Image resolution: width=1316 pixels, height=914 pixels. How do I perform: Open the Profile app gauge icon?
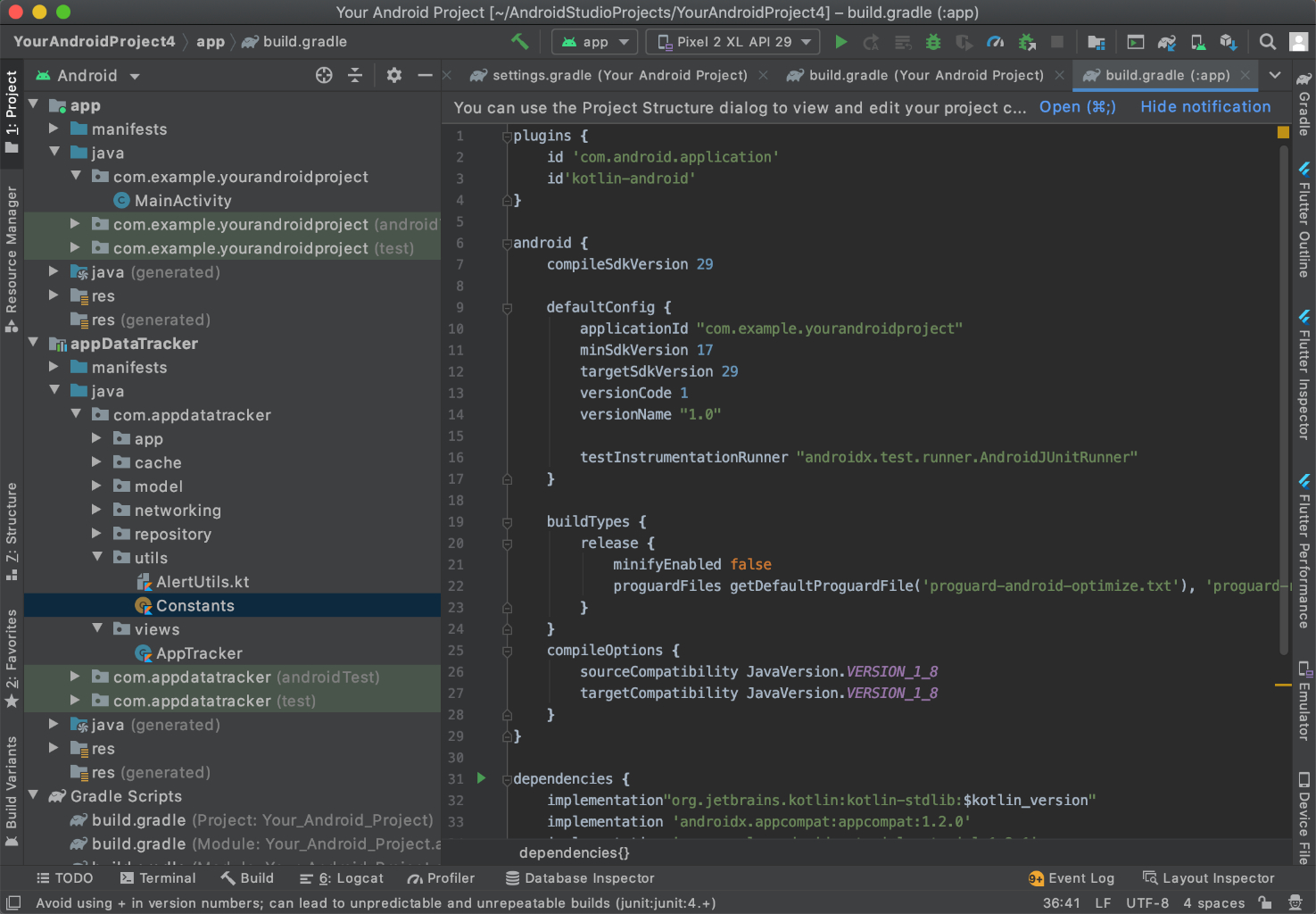coord(996,41)
